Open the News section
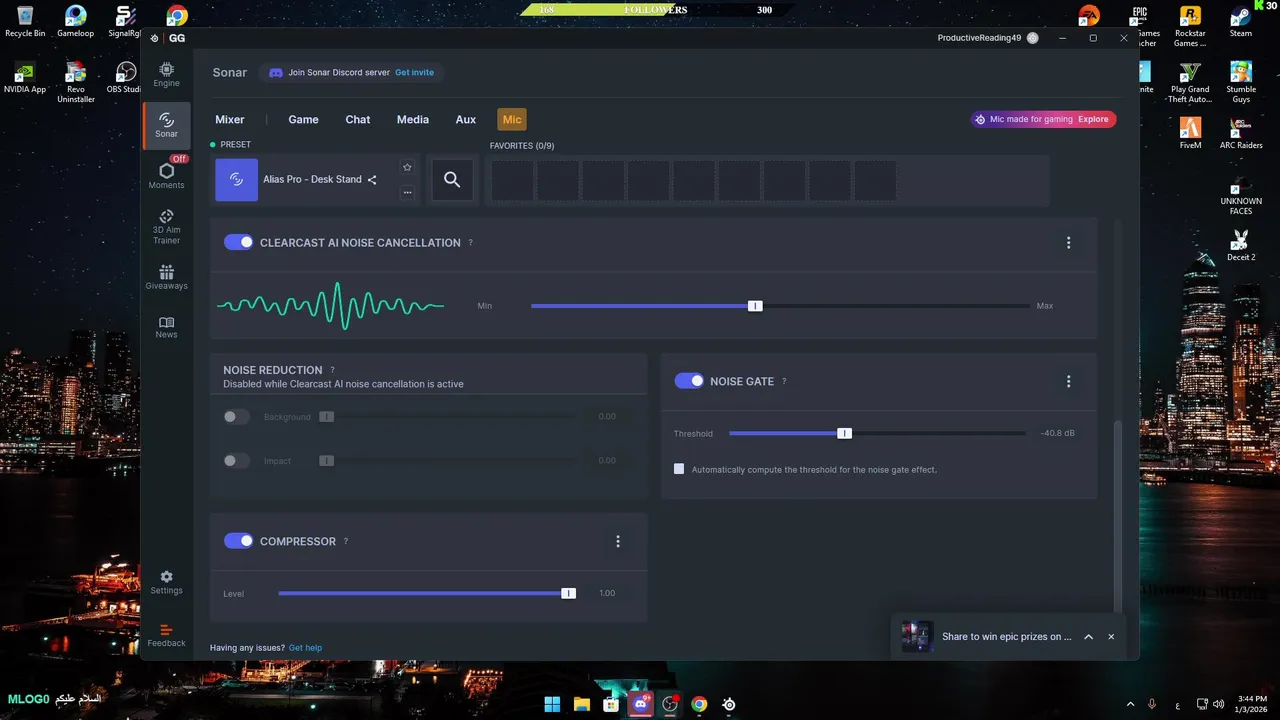The image size is (1280, 720). 166,327
